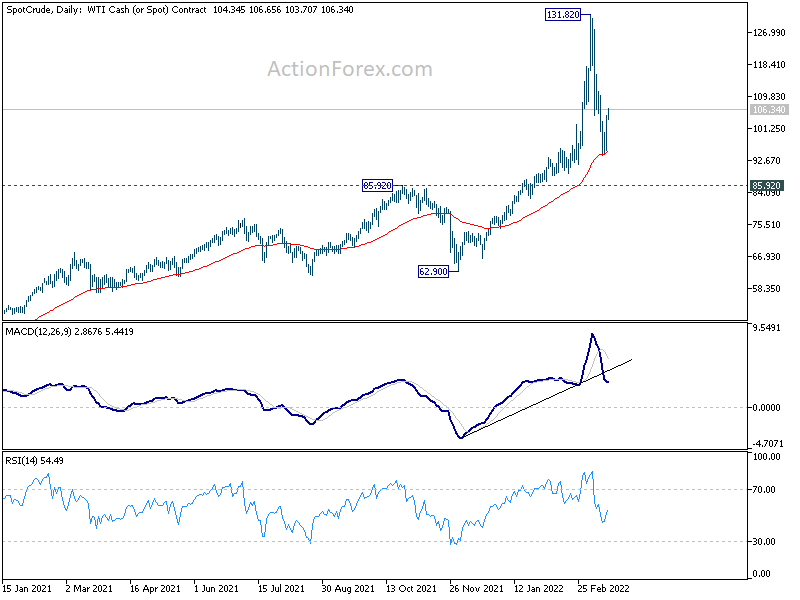Click the RSI 30.00 oversold level label
Screen dimensions: 800x600
point(764,542)
